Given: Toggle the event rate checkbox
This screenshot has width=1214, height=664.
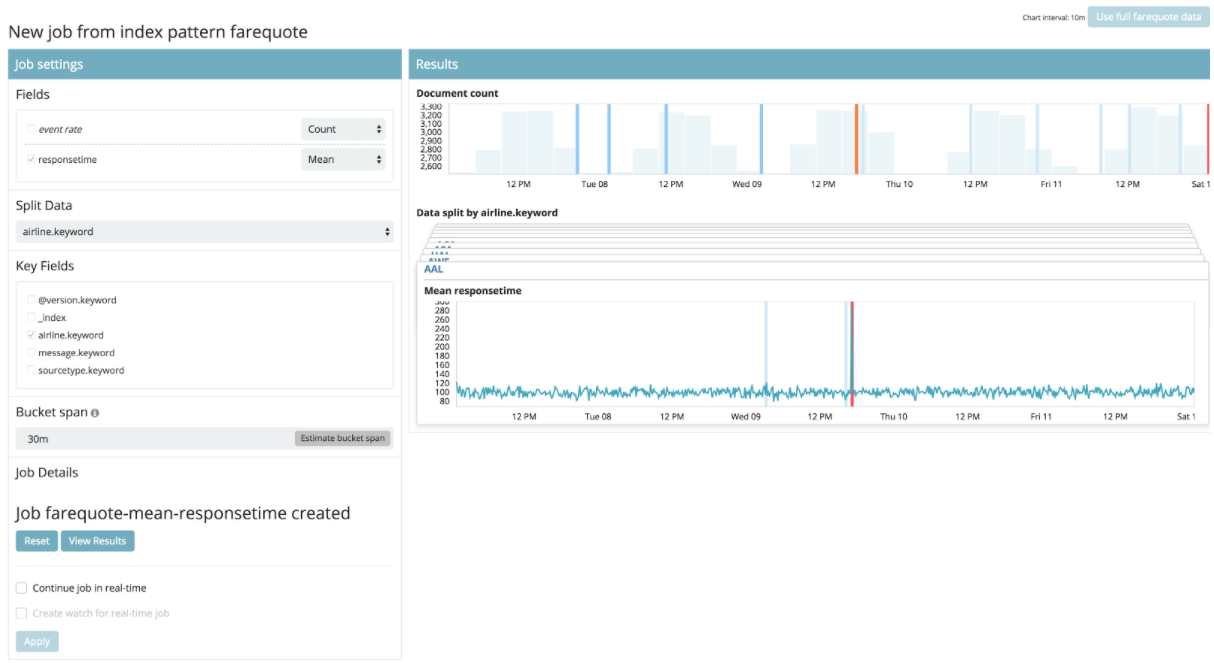Looking at the screenshot, I should pos(31,129).
